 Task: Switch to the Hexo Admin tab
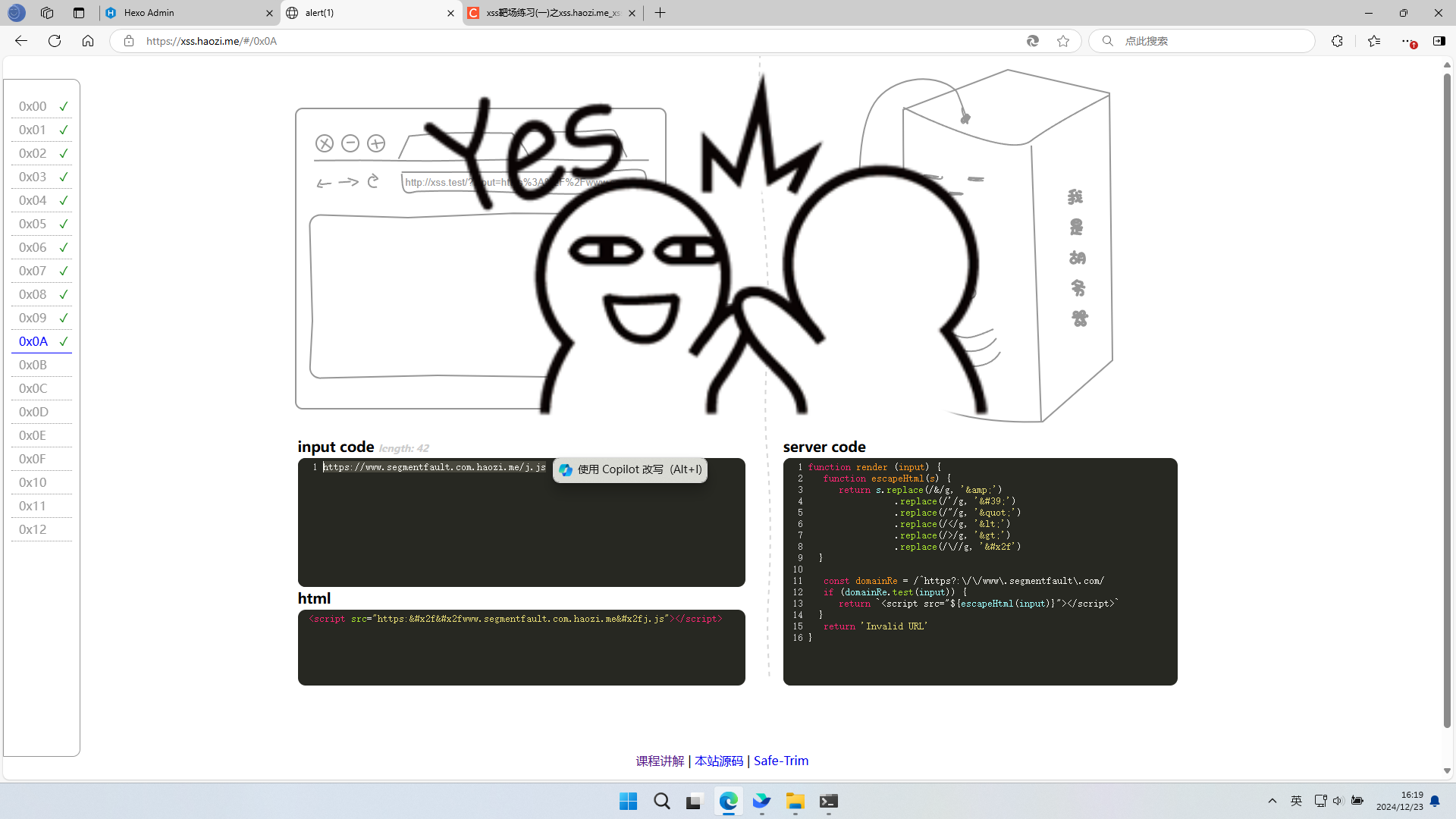(190, 13)
